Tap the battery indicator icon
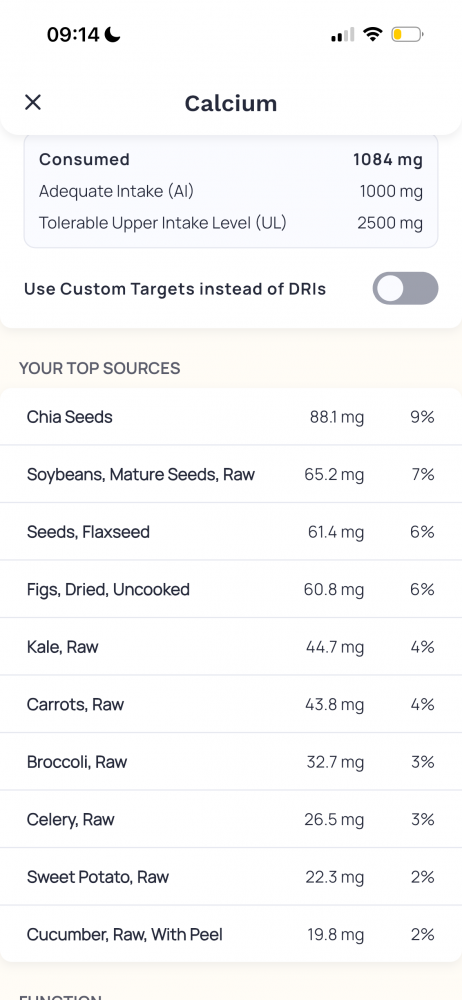This screenshot has height=1000, width=462. coord(407,34)
